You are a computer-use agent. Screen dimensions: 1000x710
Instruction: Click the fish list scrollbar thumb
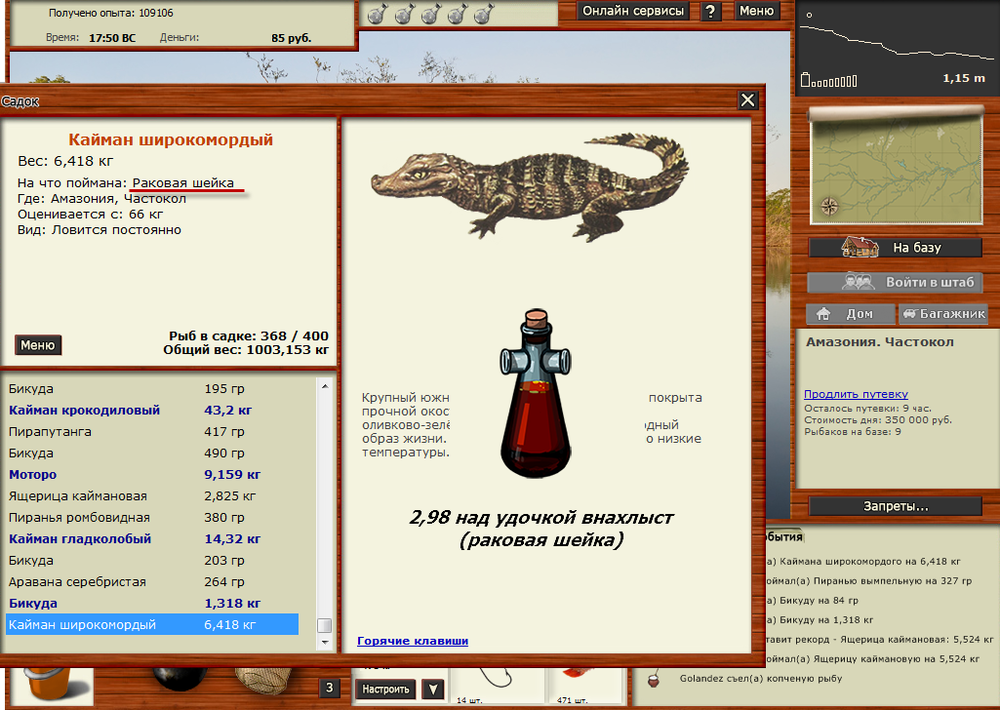(324, 626)
